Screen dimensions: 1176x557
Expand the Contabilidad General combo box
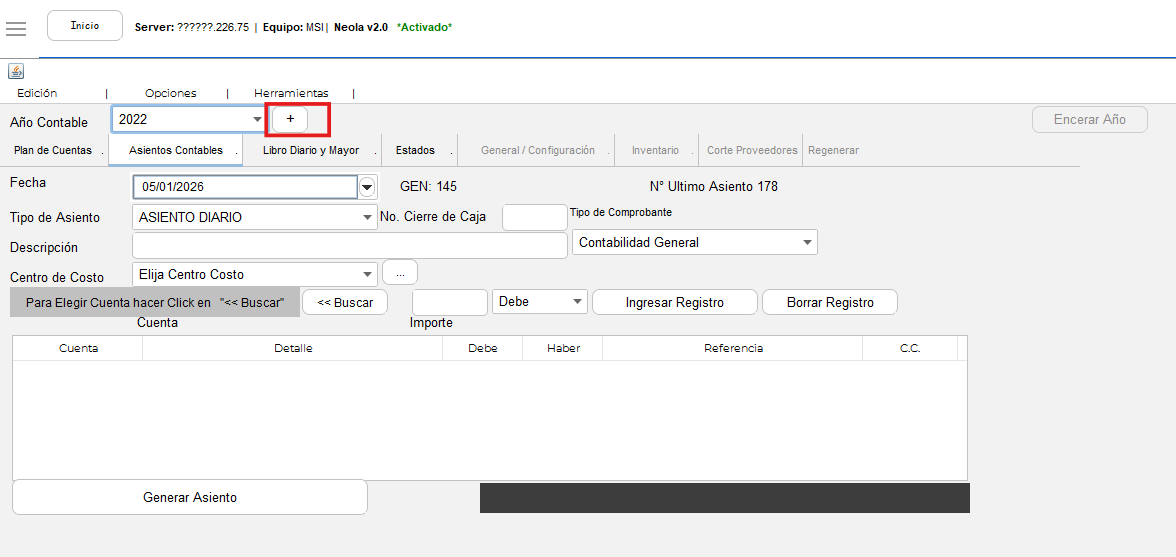[x=807, y=243]
